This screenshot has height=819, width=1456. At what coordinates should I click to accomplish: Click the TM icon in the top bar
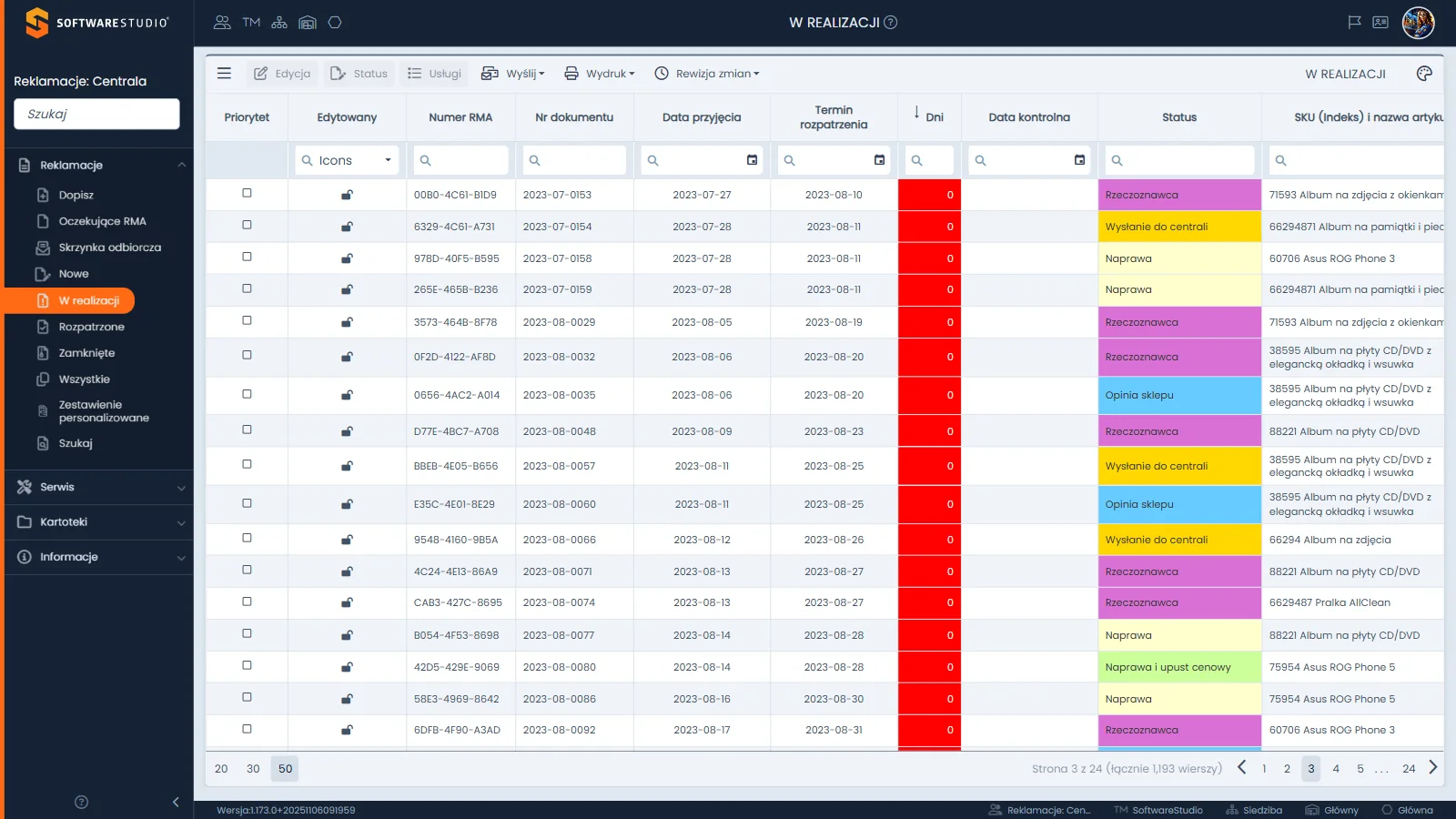[x=251, y=23]
